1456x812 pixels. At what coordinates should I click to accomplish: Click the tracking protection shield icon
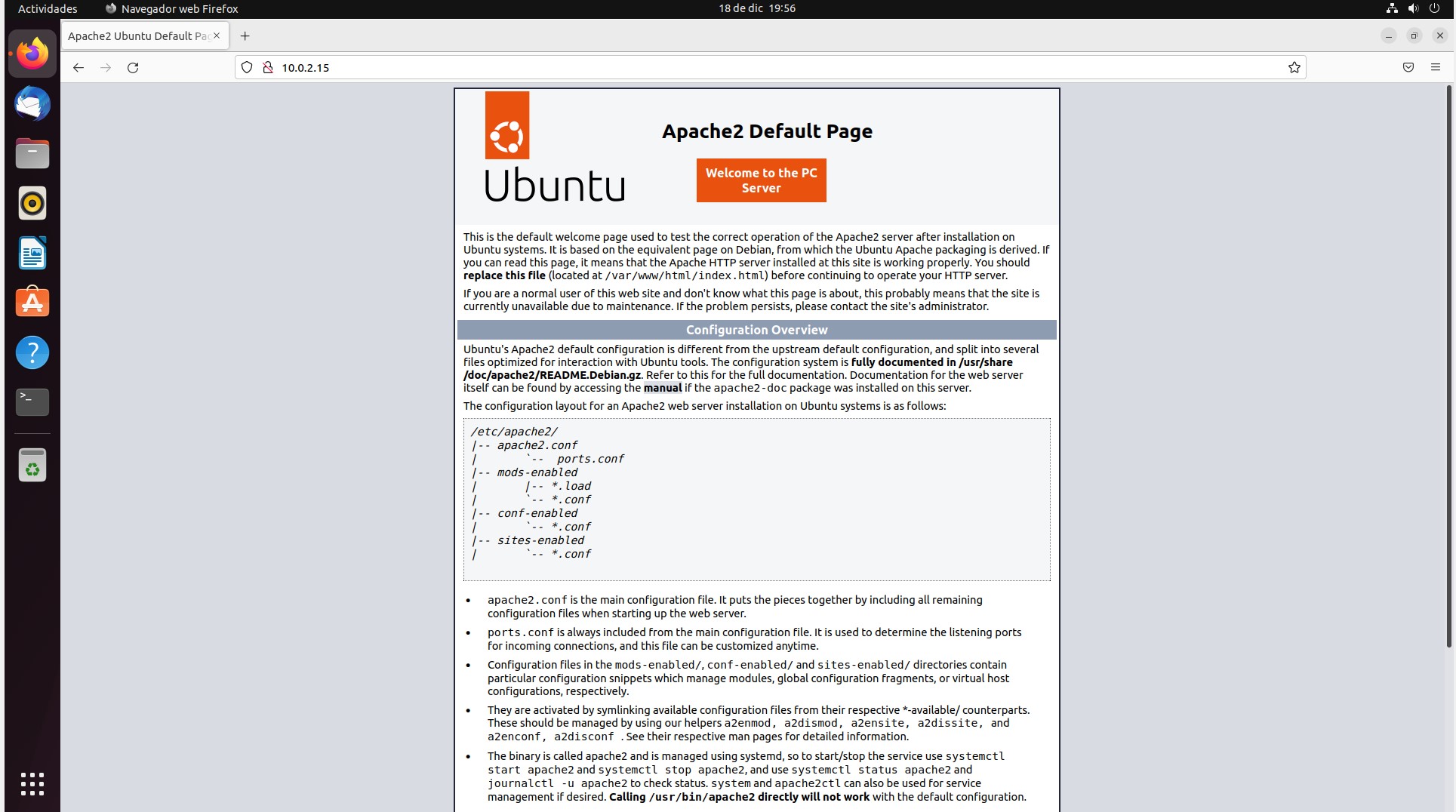point(246,67)
